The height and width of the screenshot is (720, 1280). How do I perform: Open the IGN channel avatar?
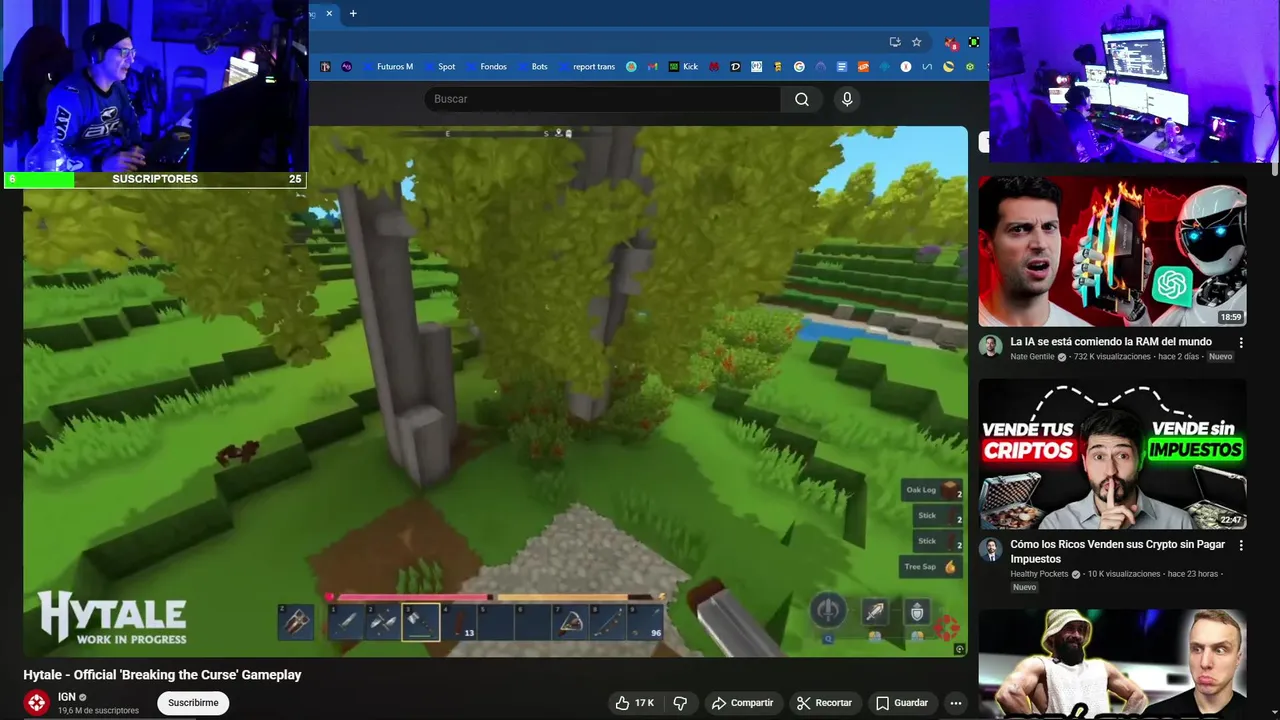click(37, 703)
